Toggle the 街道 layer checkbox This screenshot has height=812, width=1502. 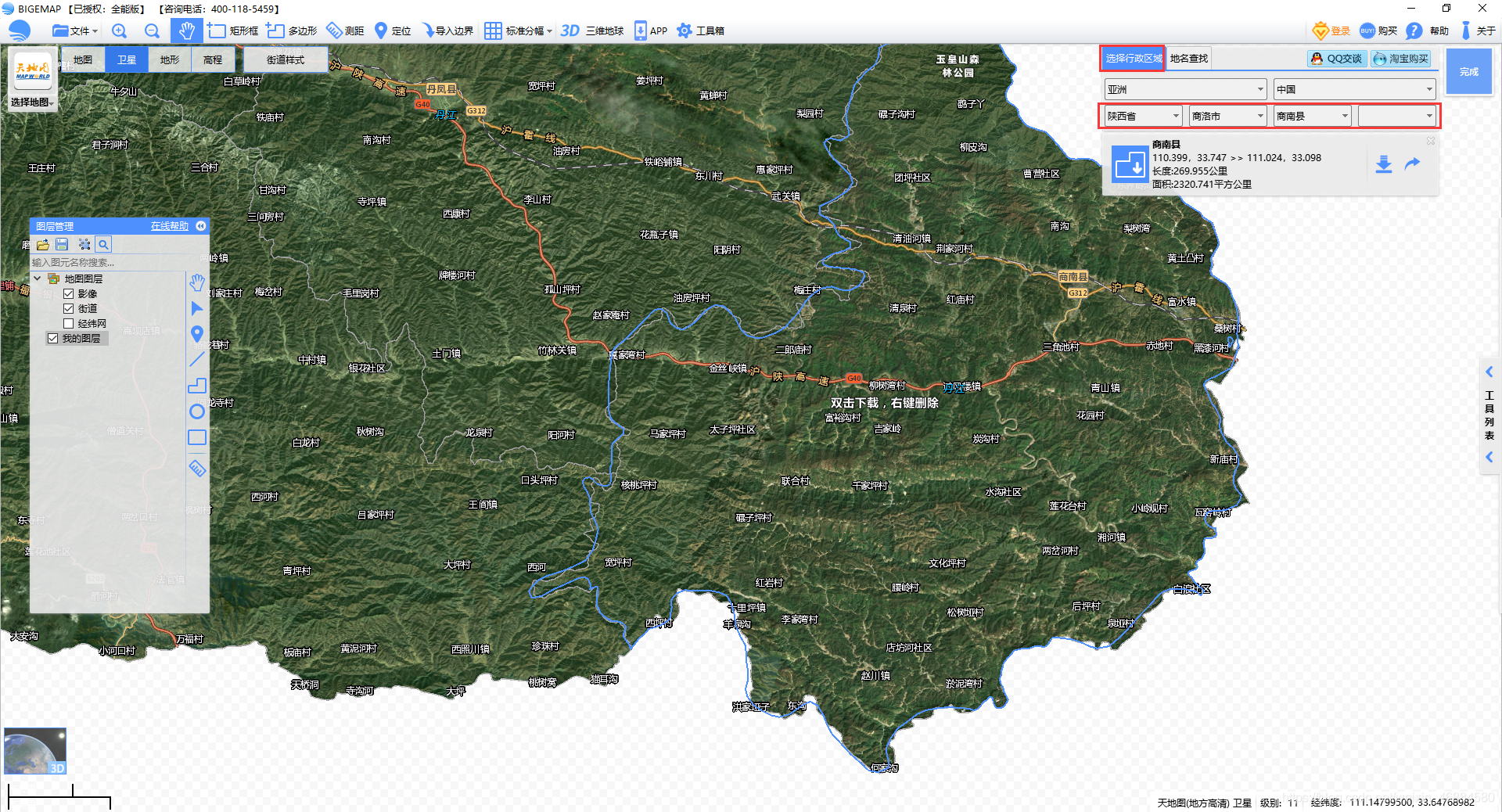point(69,309)
